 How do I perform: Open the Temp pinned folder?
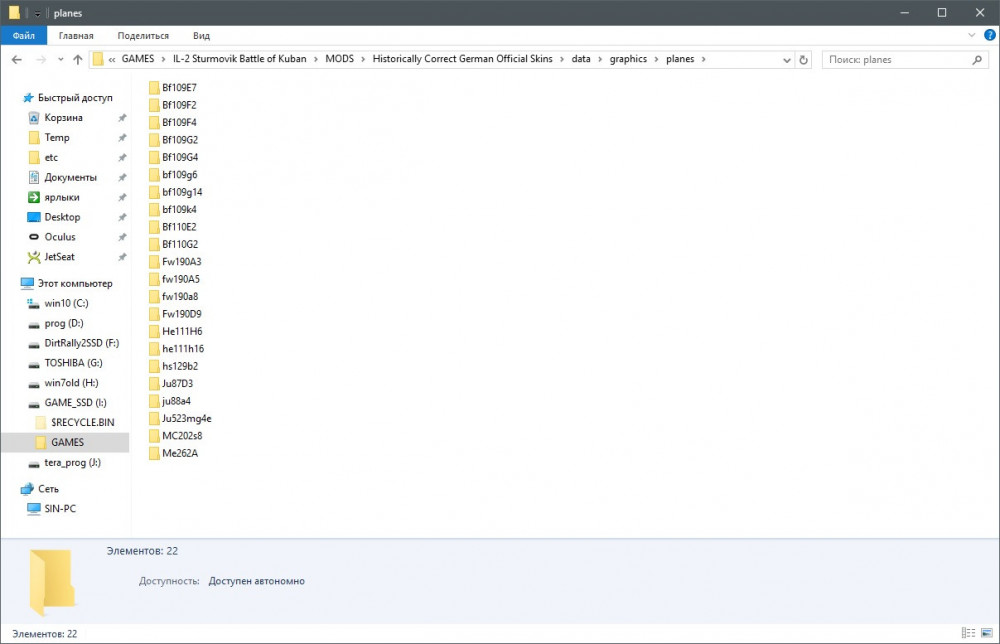click(57, 137)
